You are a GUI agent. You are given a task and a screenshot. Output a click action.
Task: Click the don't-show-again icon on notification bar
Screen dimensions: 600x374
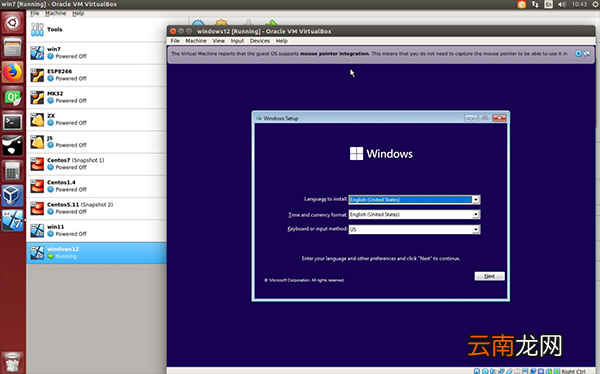click(x=587, y=54)
